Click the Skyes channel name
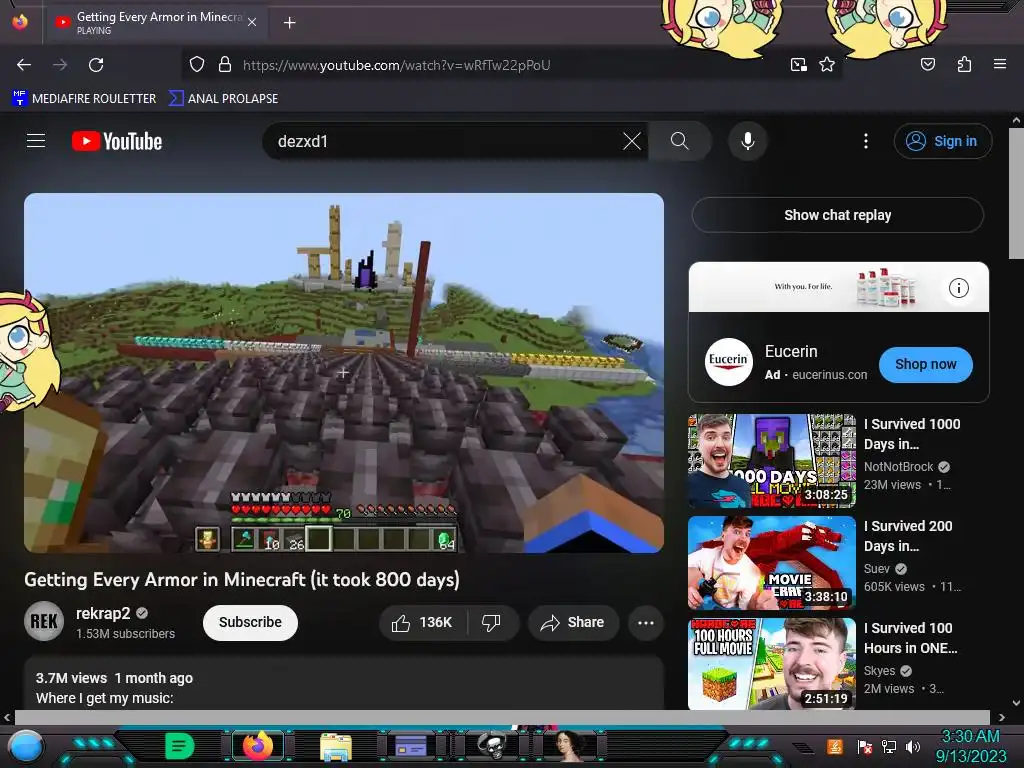 coord(879,670)
